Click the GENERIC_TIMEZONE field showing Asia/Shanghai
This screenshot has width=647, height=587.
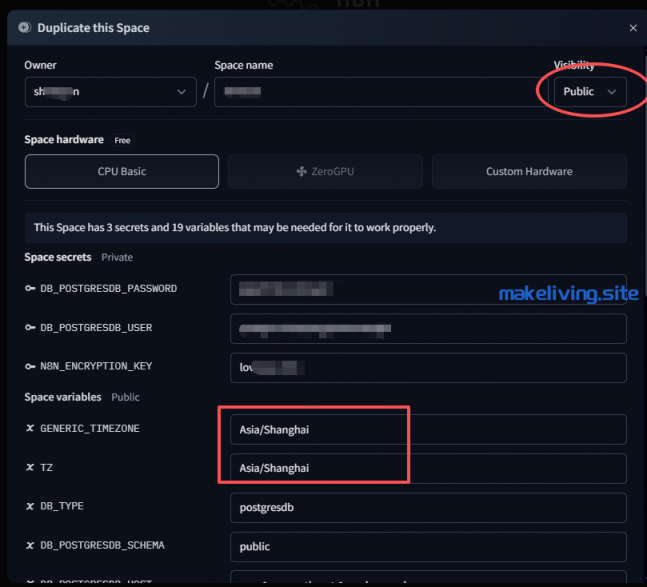(427, 429)
